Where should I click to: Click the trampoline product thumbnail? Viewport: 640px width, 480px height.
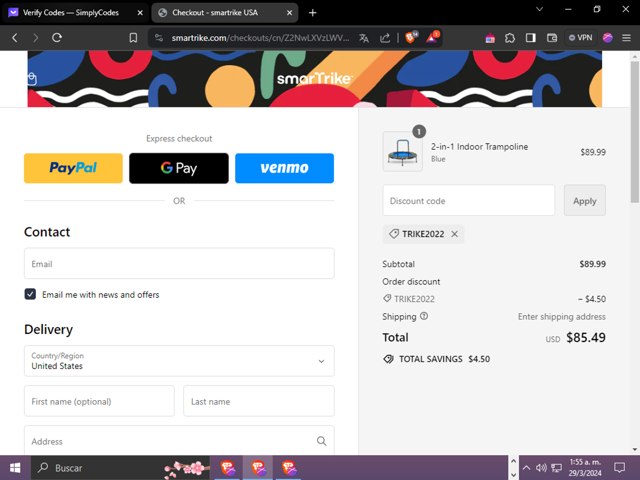[x=402, y=151]
